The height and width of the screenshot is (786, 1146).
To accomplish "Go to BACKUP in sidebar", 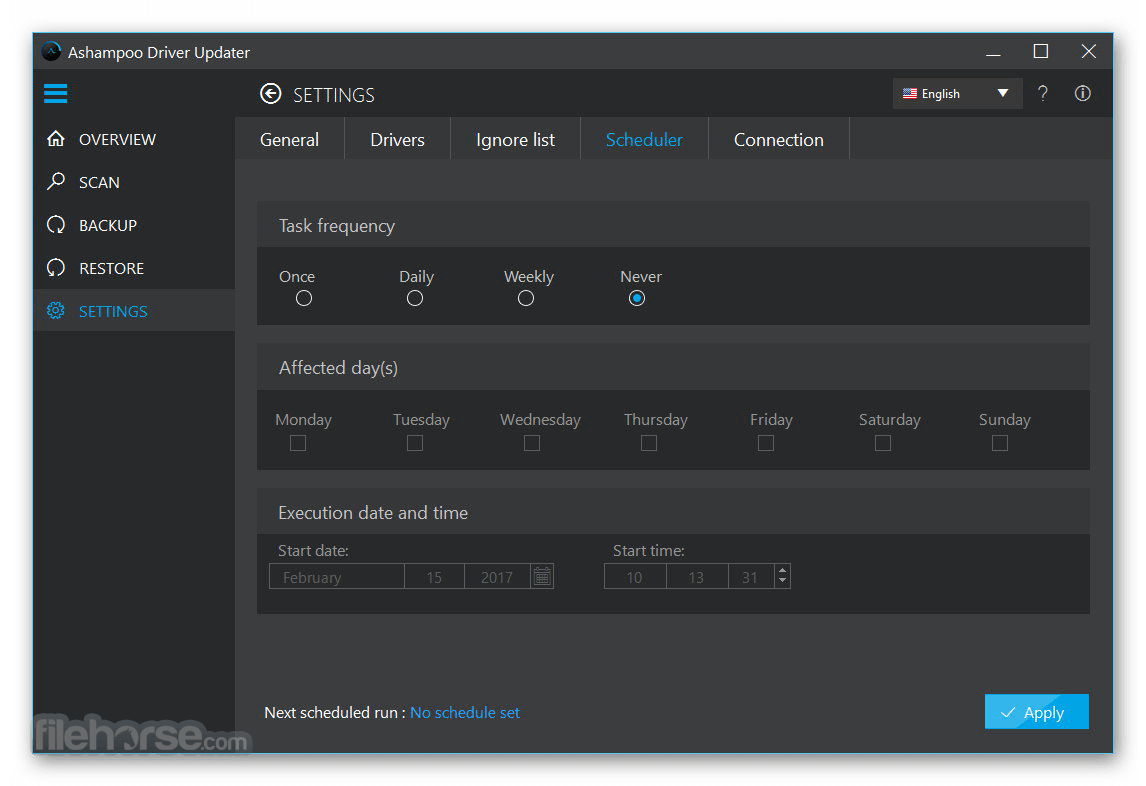I will 108,225.
